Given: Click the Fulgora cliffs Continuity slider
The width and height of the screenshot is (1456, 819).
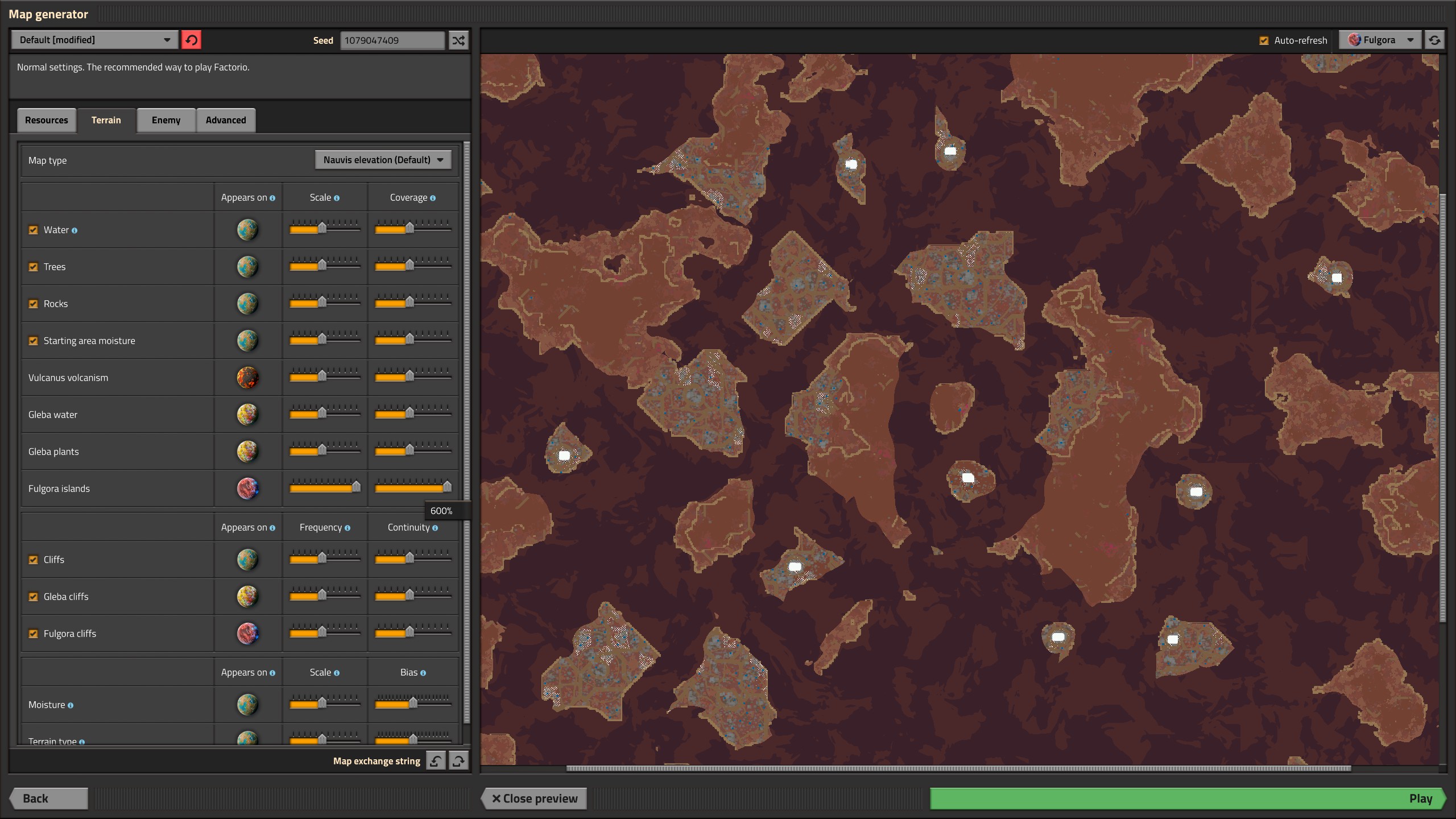Looking at the screenshot, I should coord(413,632).
